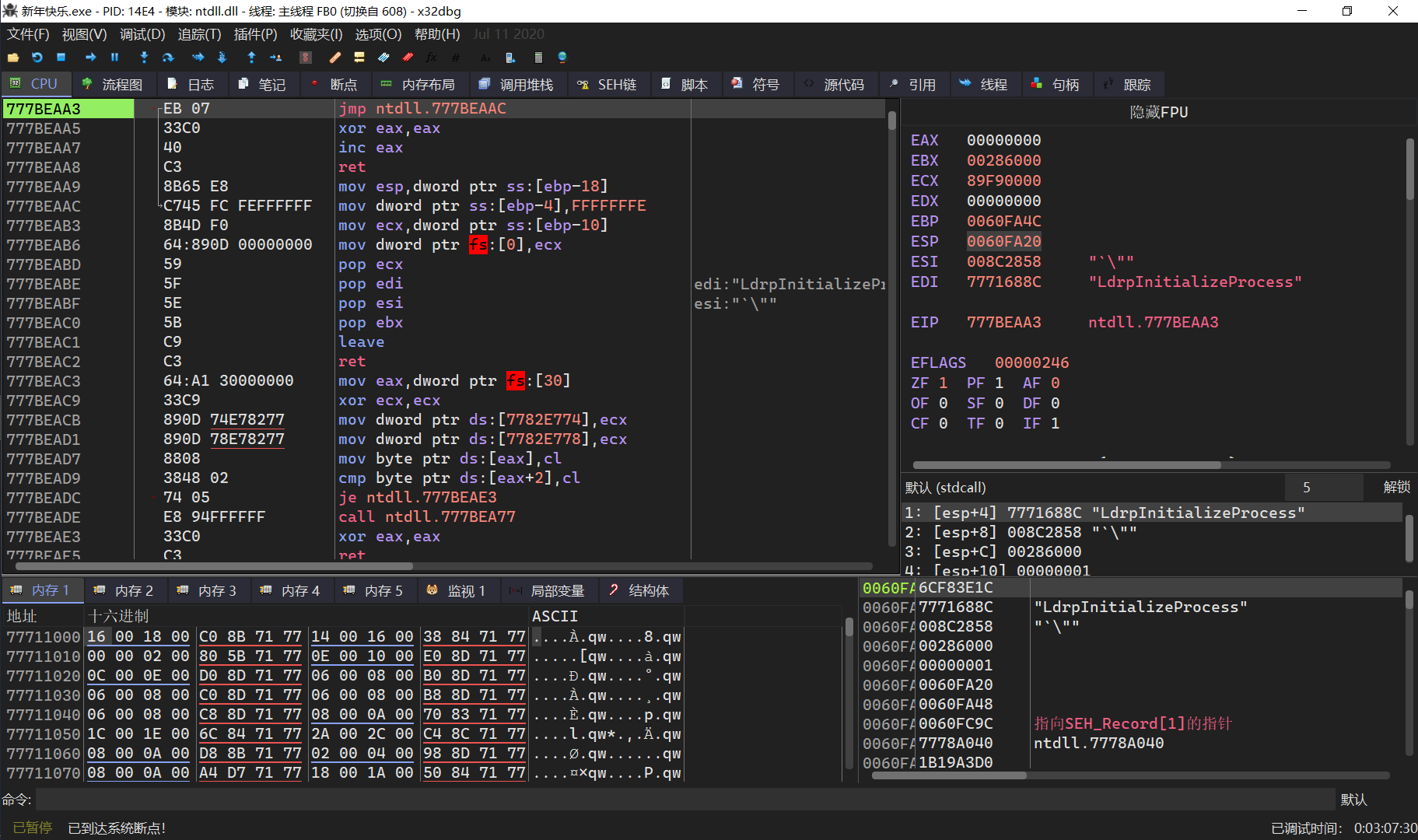Click the 命令 command input field

(x=684, y=800)
